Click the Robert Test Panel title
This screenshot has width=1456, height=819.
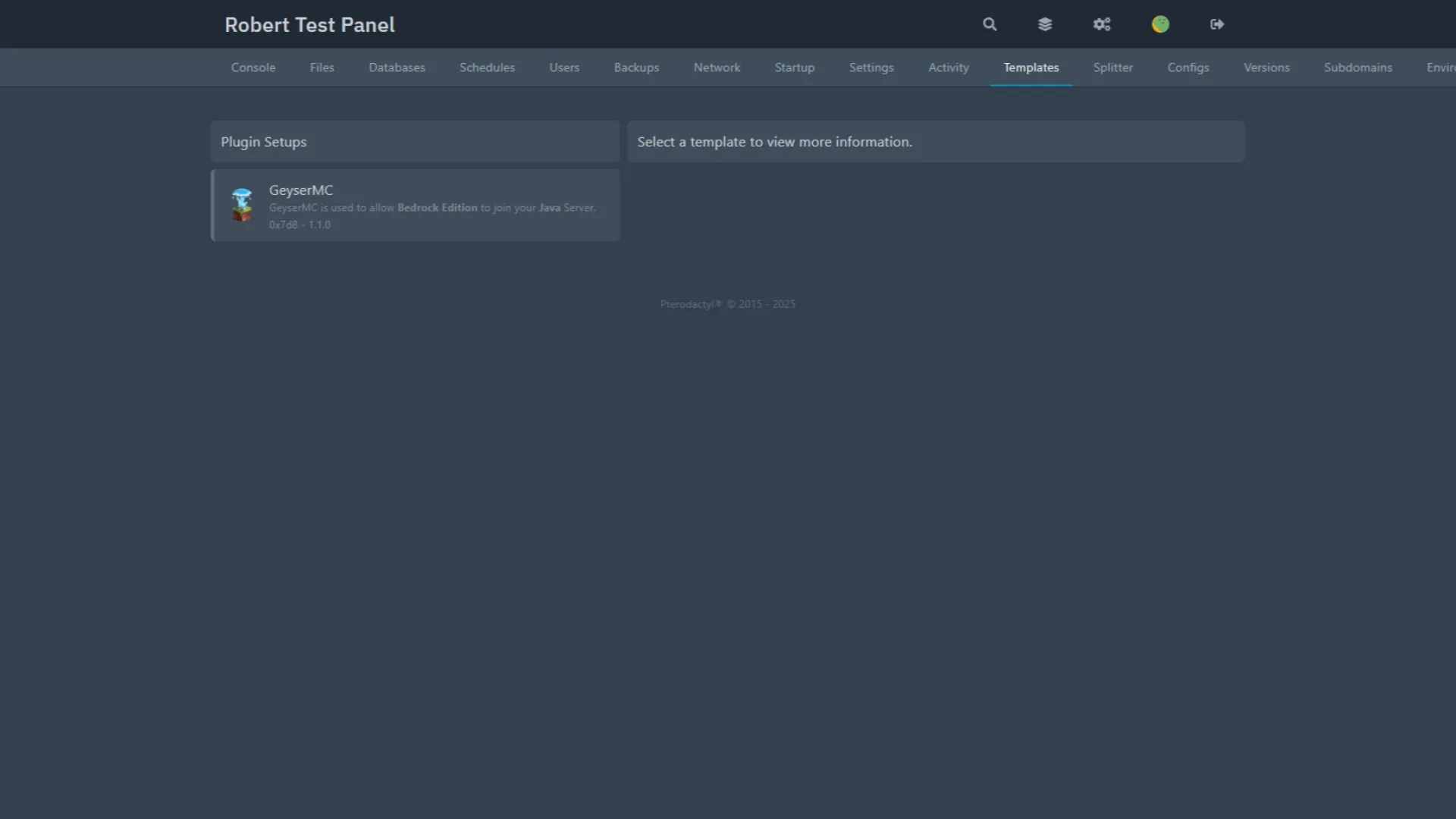point(309,24)
